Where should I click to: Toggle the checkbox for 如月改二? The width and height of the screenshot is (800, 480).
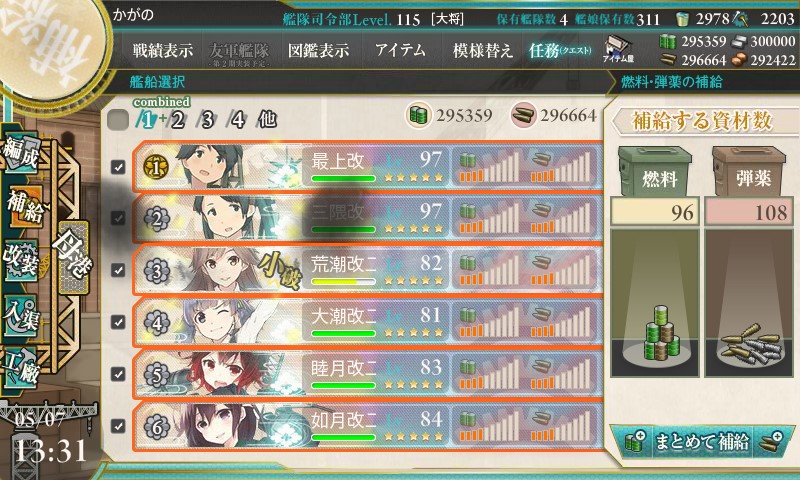click(118, 425)
